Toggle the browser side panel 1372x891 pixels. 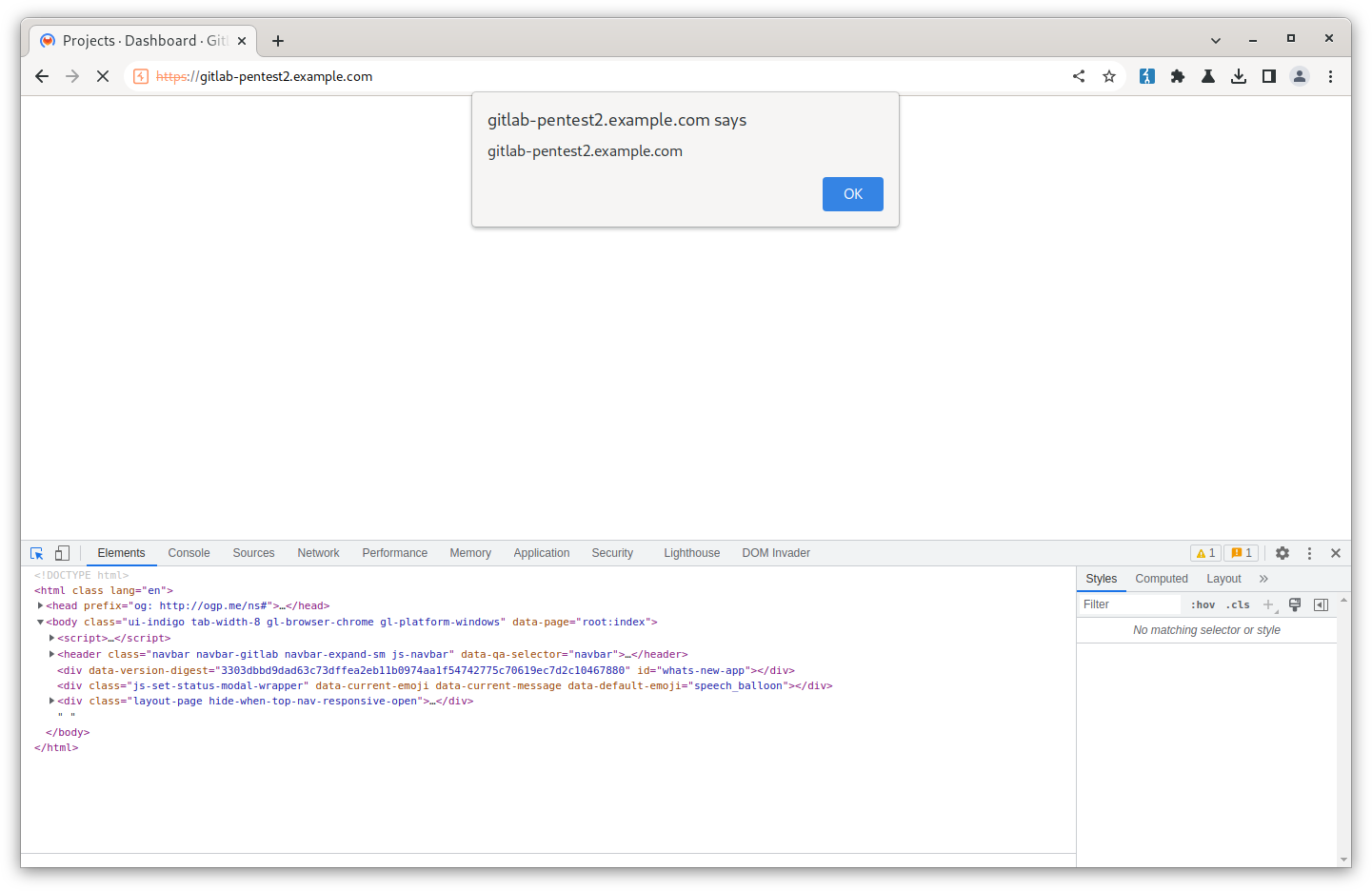pos(1269,76)
